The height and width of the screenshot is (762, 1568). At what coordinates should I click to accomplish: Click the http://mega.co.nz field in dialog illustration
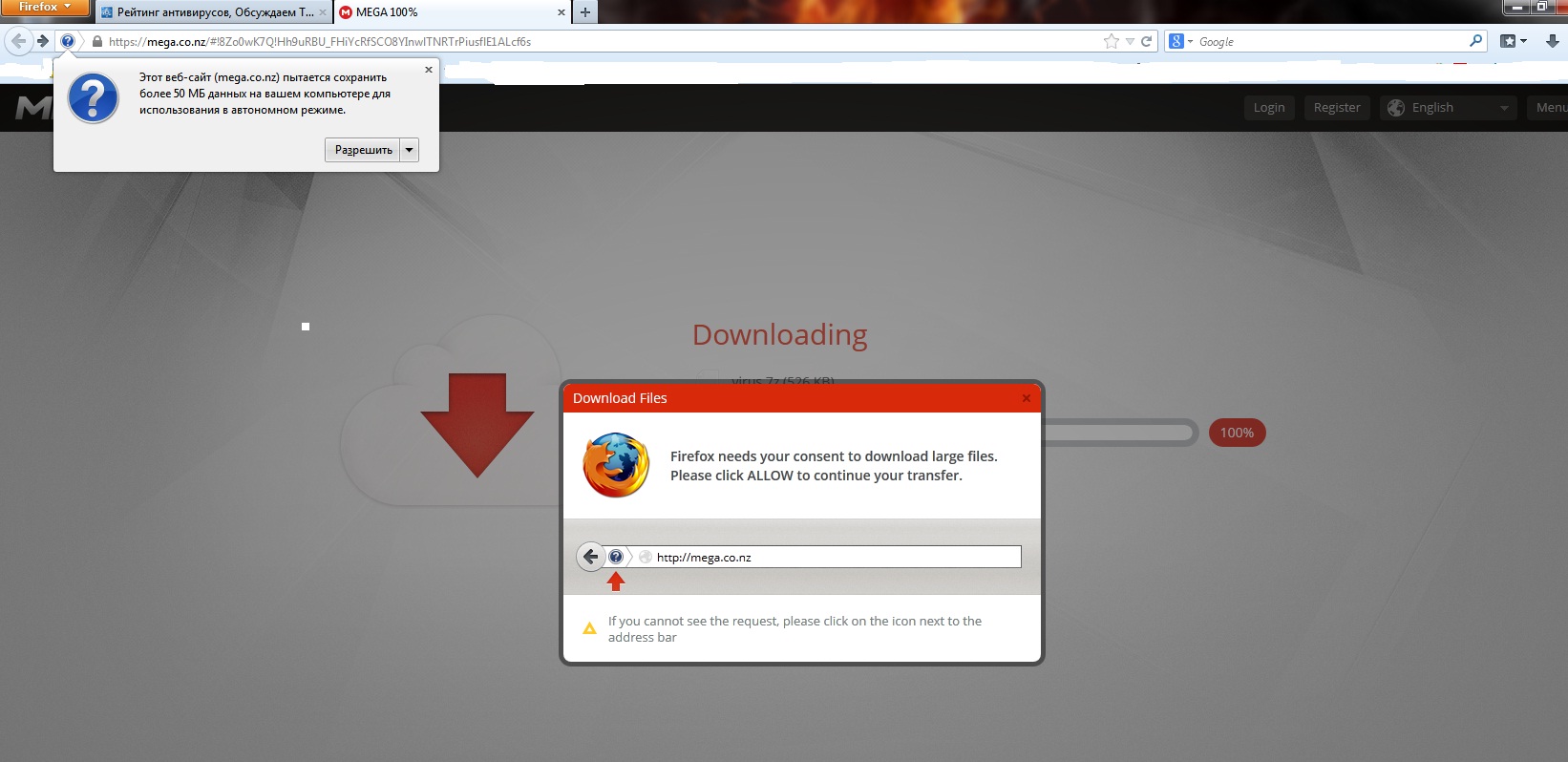tap(828, 557)
